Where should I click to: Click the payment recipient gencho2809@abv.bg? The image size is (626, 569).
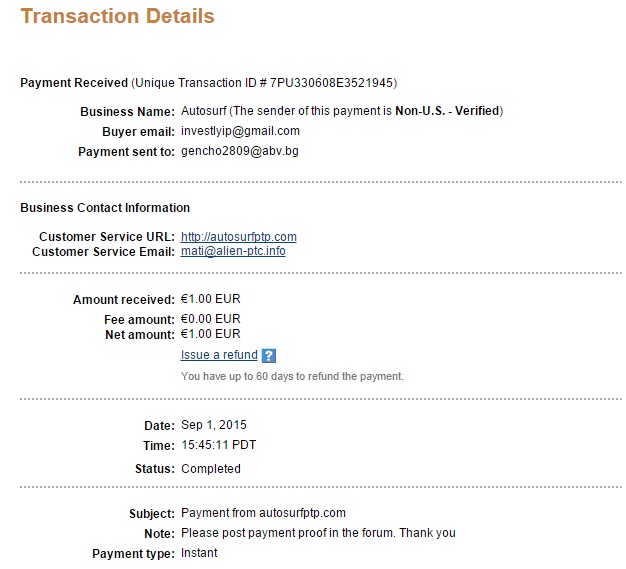(240, 151)
